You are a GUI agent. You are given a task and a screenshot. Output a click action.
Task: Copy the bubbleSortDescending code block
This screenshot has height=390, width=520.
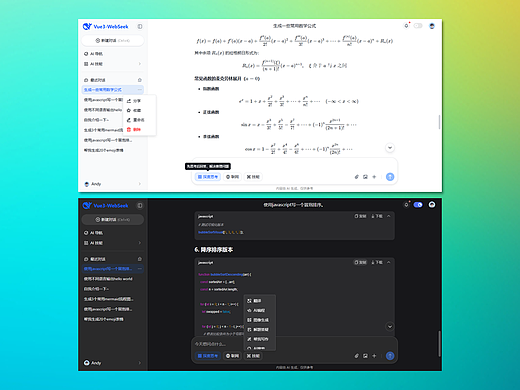[x=360, y=263]
